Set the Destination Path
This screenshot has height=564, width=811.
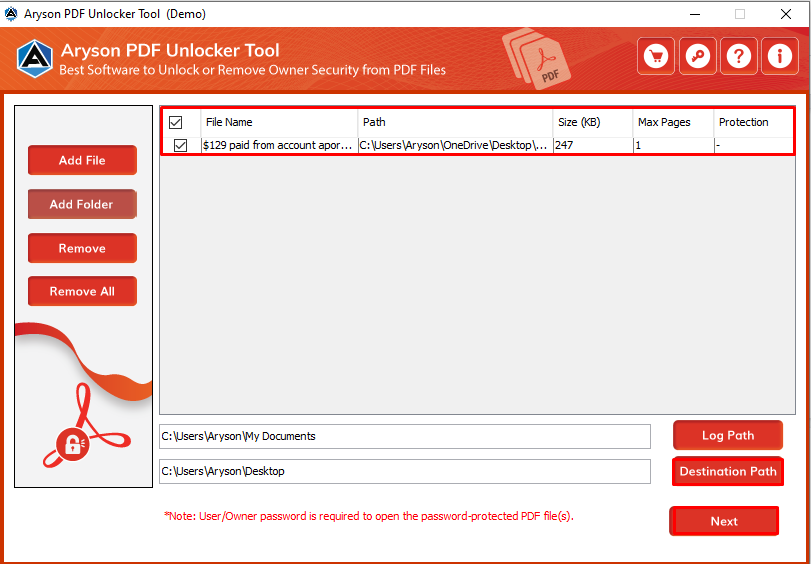coord(728,471)
